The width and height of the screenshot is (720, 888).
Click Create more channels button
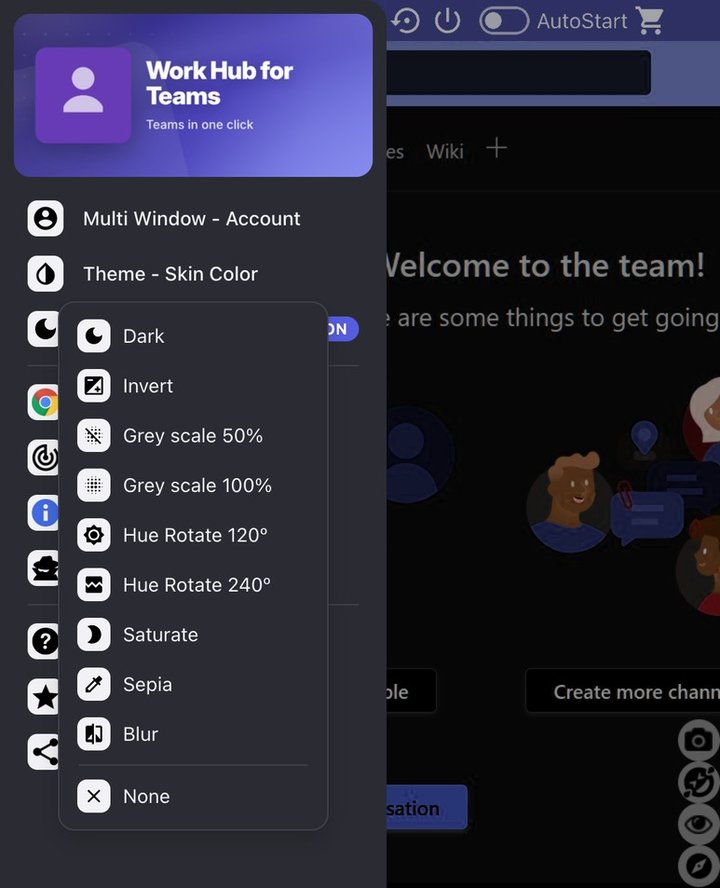[x=623, y=691]
